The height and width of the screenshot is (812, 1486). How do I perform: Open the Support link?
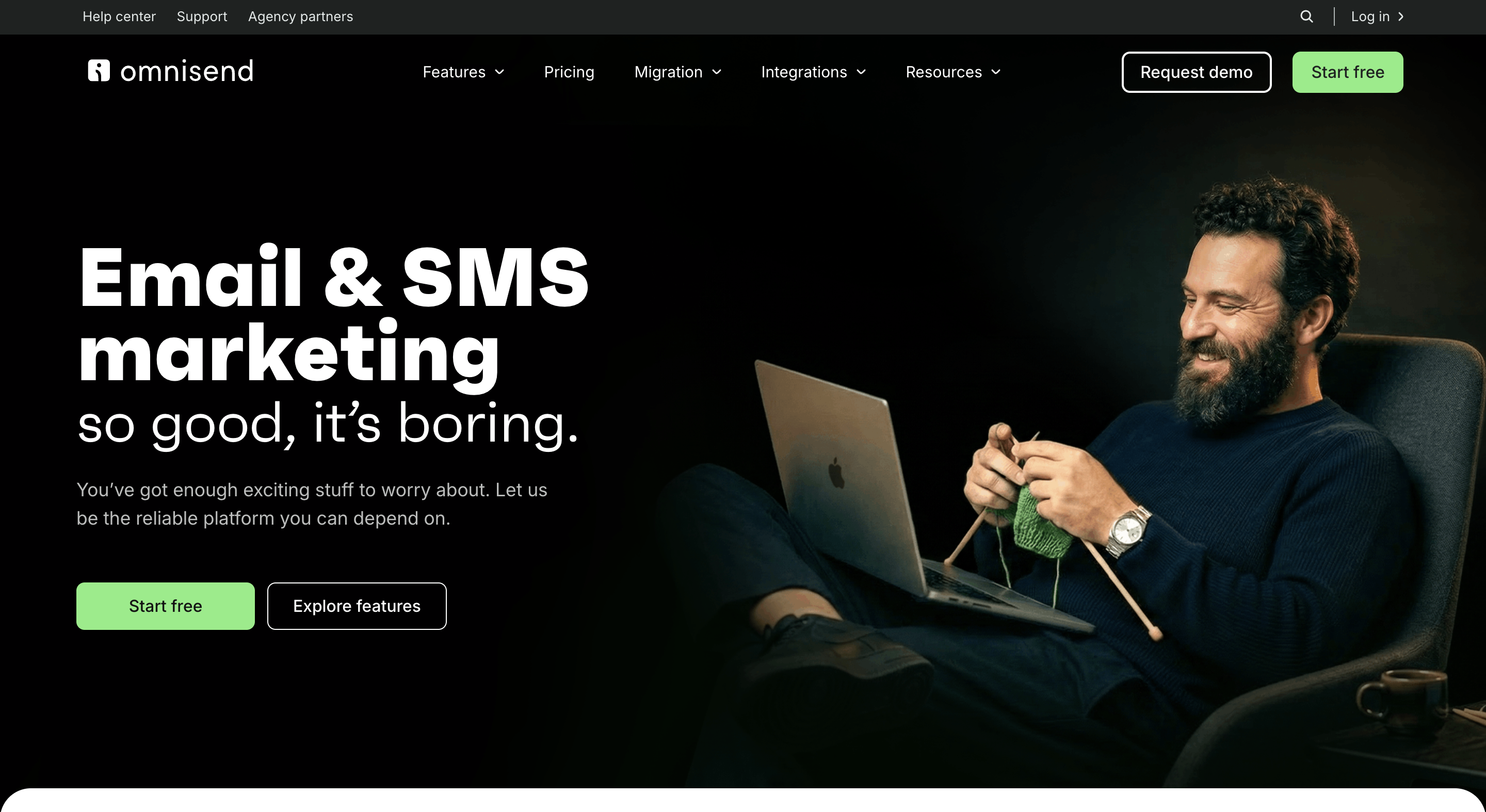(x=202, y=17)
